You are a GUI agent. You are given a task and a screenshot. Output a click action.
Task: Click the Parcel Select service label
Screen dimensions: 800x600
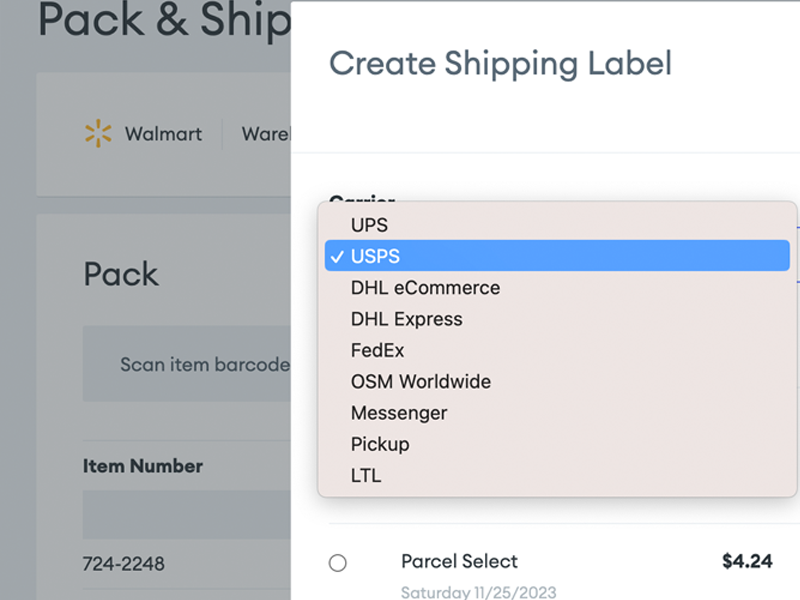point(459,561)
